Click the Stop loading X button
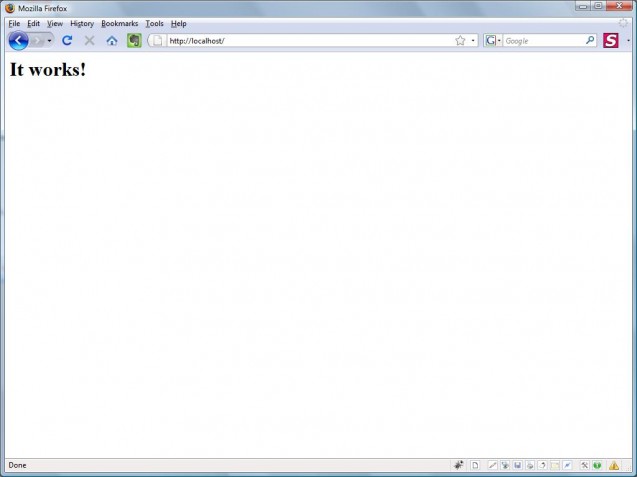 pos(89,41)
